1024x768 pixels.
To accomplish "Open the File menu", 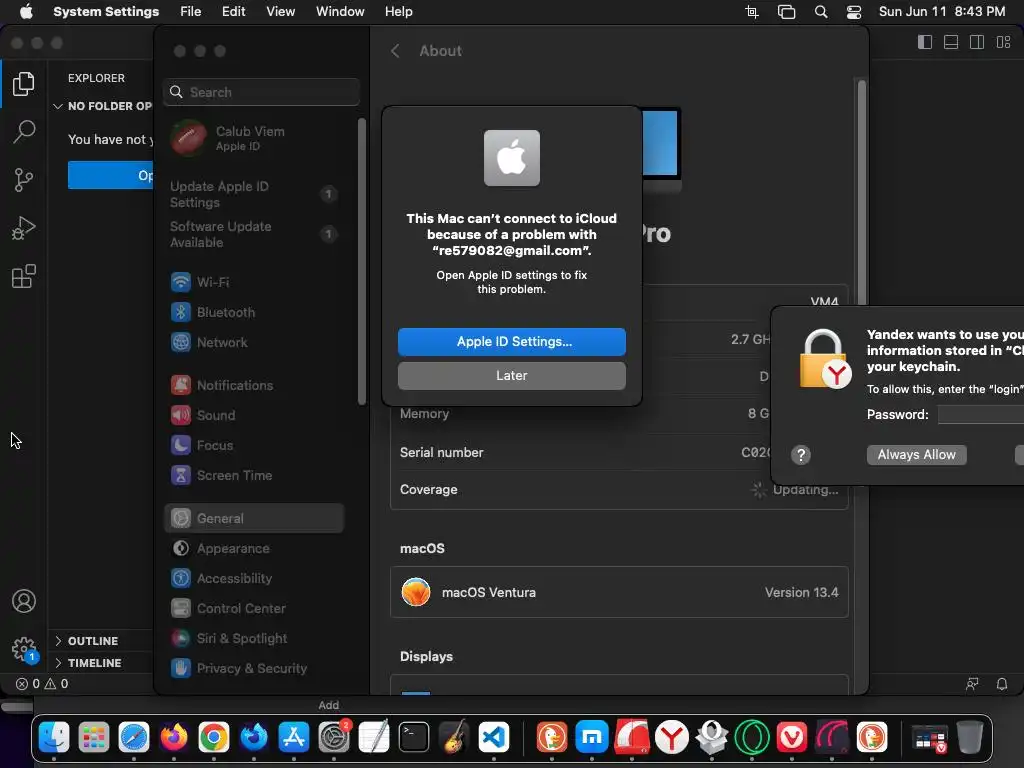I will point(191,12).
